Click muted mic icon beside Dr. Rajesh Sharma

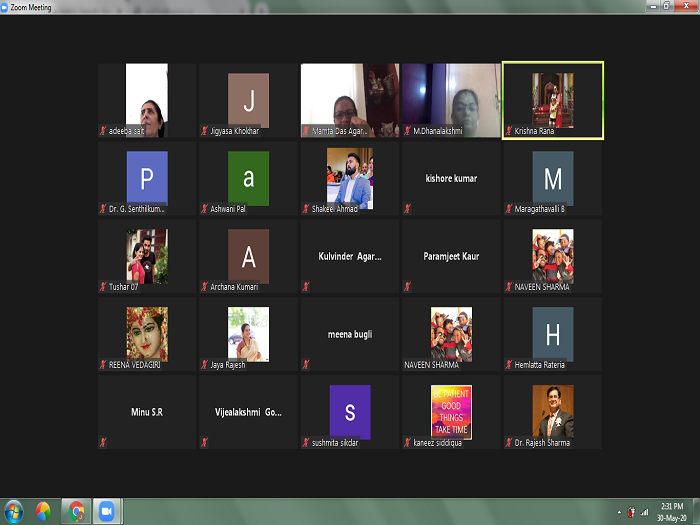[508, 442]
